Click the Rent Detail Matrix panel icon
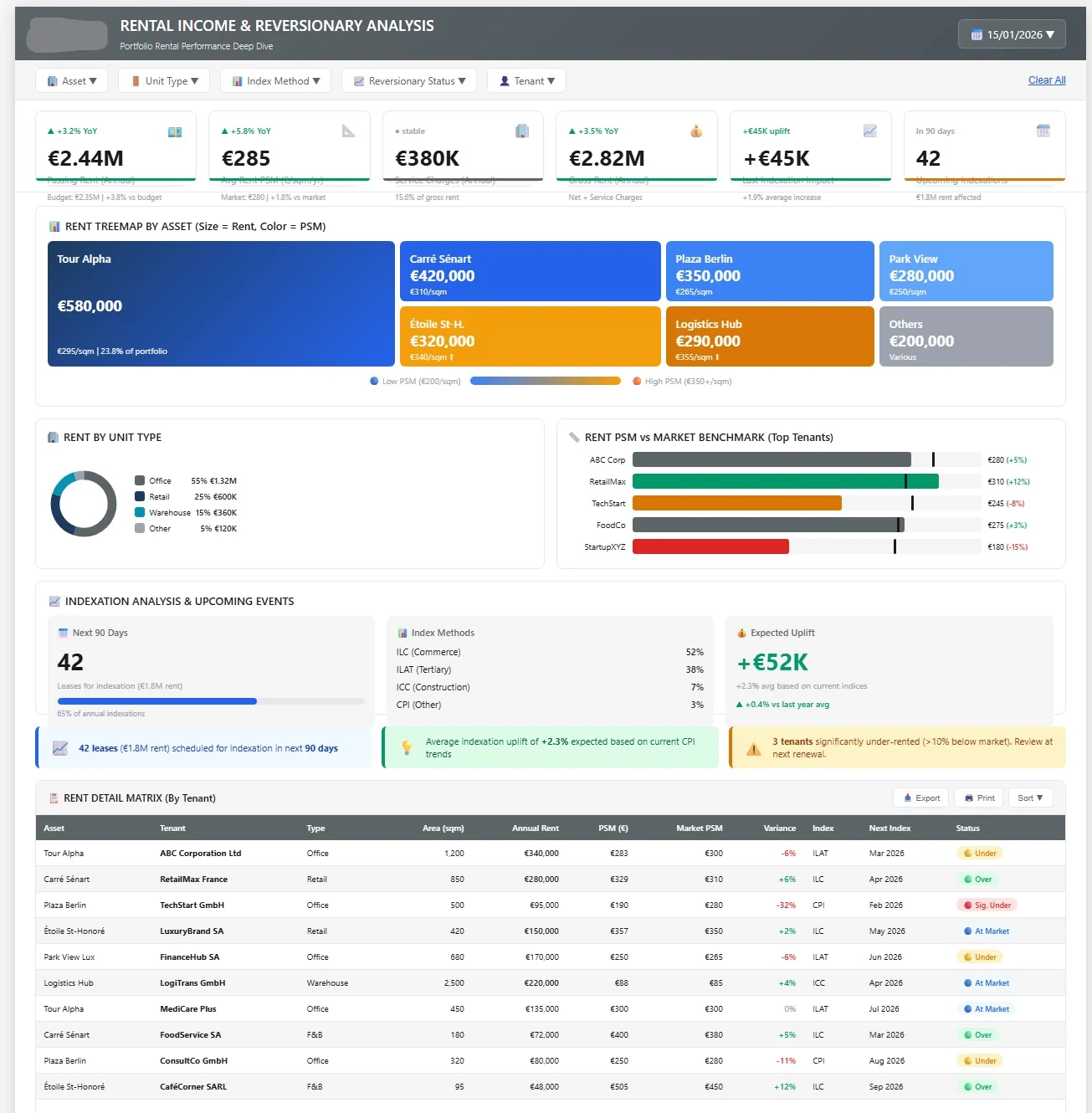This screenshot has height=1113, width=1092. (x=53, y=798)
